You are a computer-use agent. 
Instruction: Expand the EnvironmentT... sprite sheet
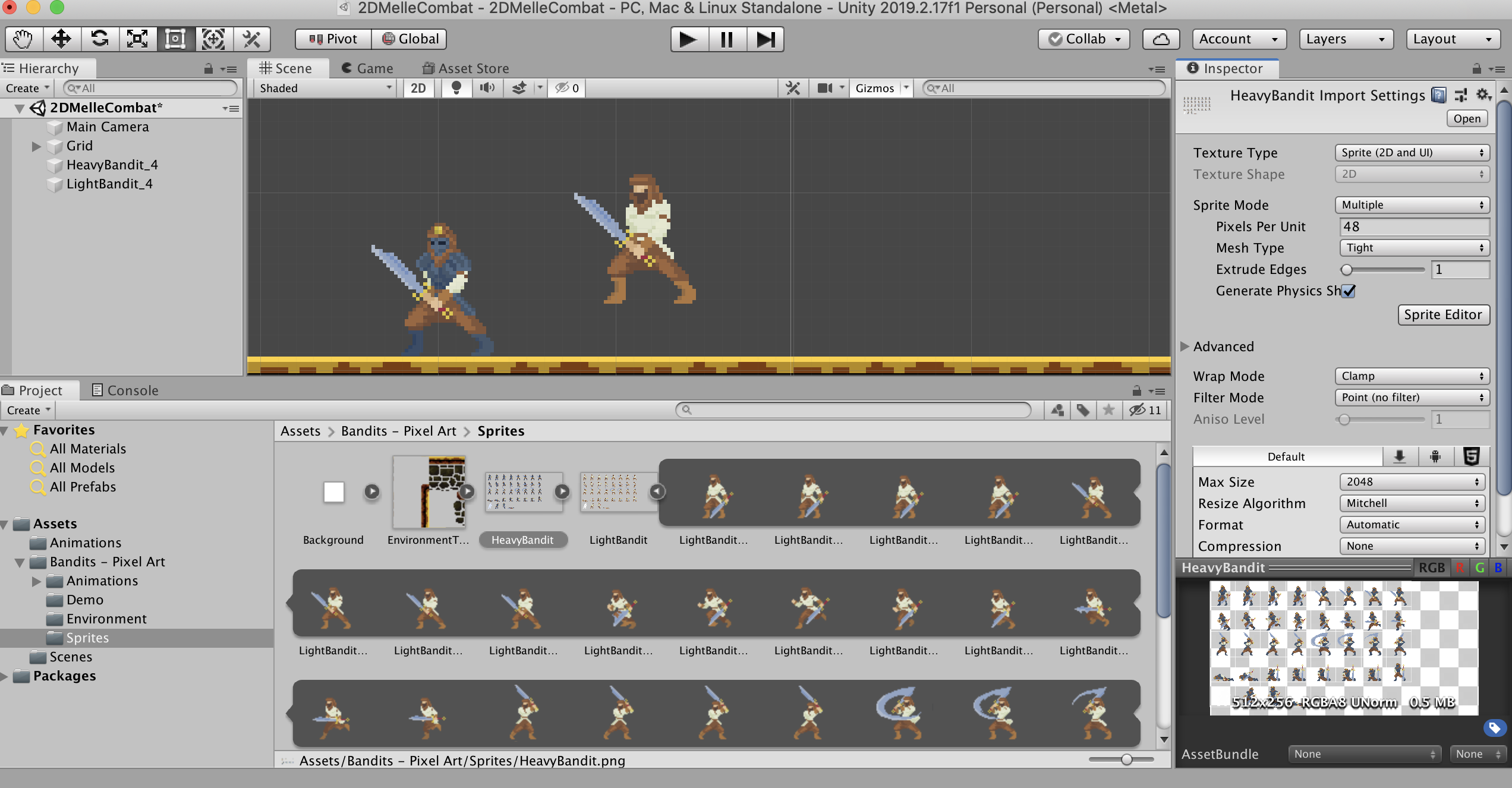pyautogui.click(x=467, y=491)
